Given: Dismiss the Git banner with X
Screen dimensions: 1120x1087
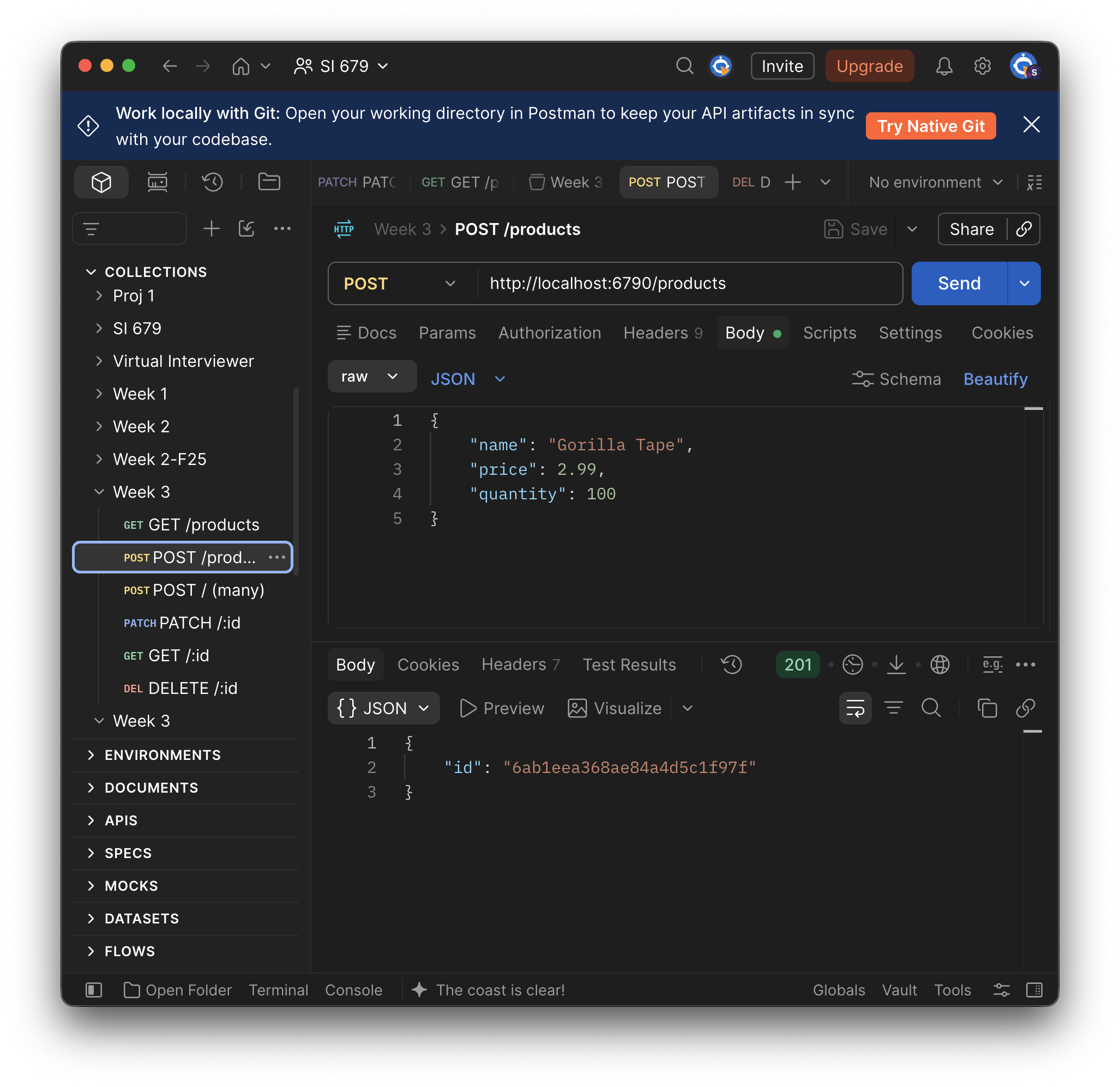Looking at the screenshot, I should tap(1031, 124).
